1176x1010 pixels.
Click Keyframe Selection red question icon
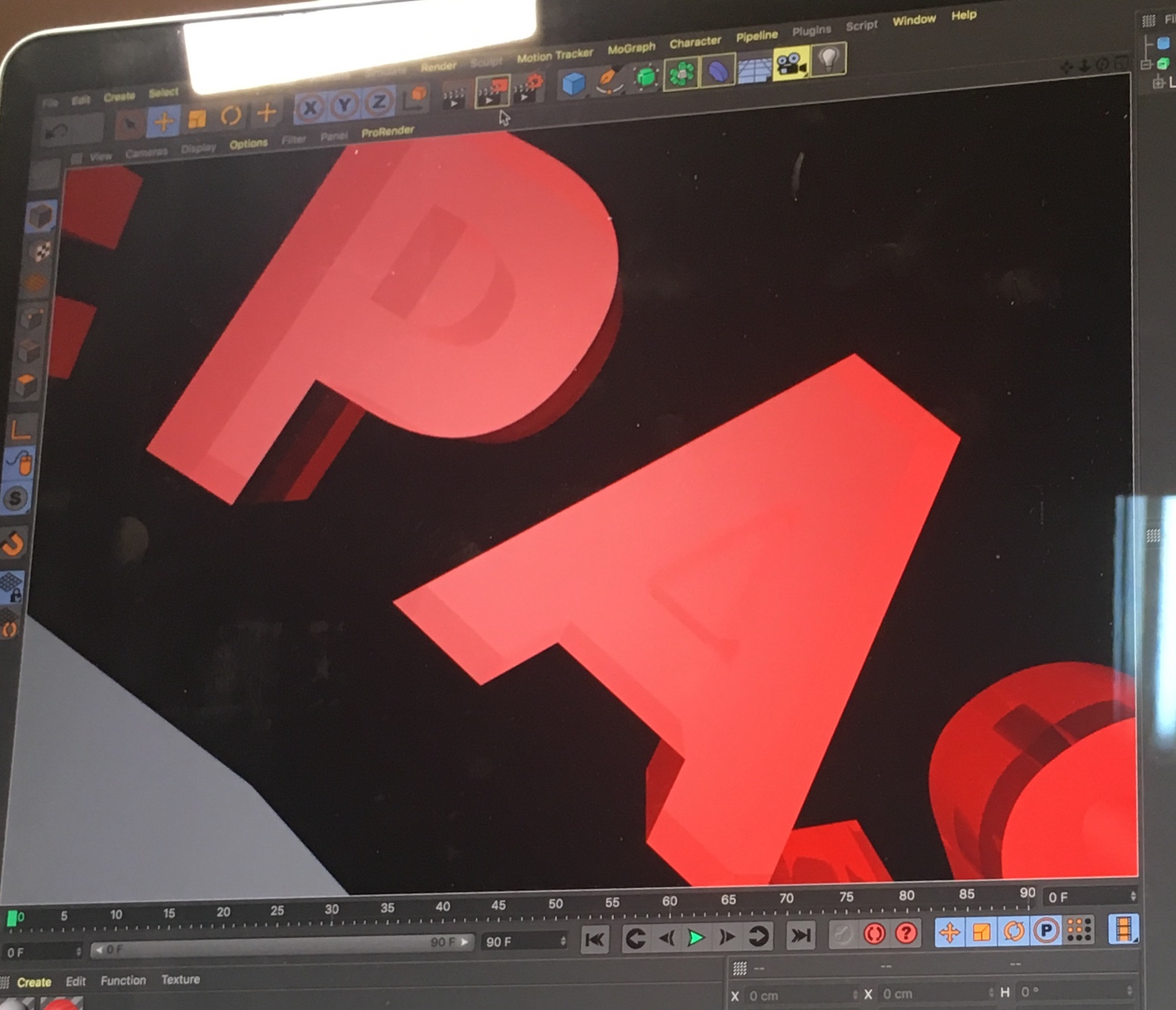point(906,933)
